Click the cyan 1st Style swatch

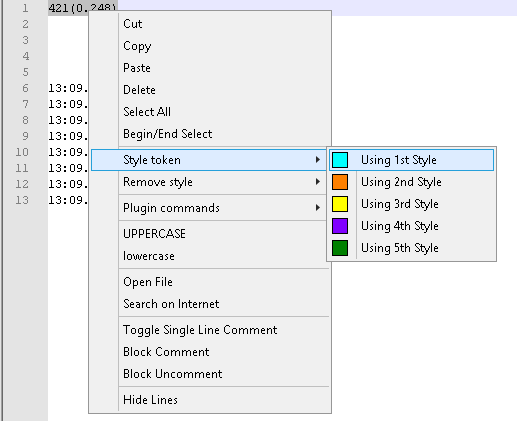[x=340, y=160]
